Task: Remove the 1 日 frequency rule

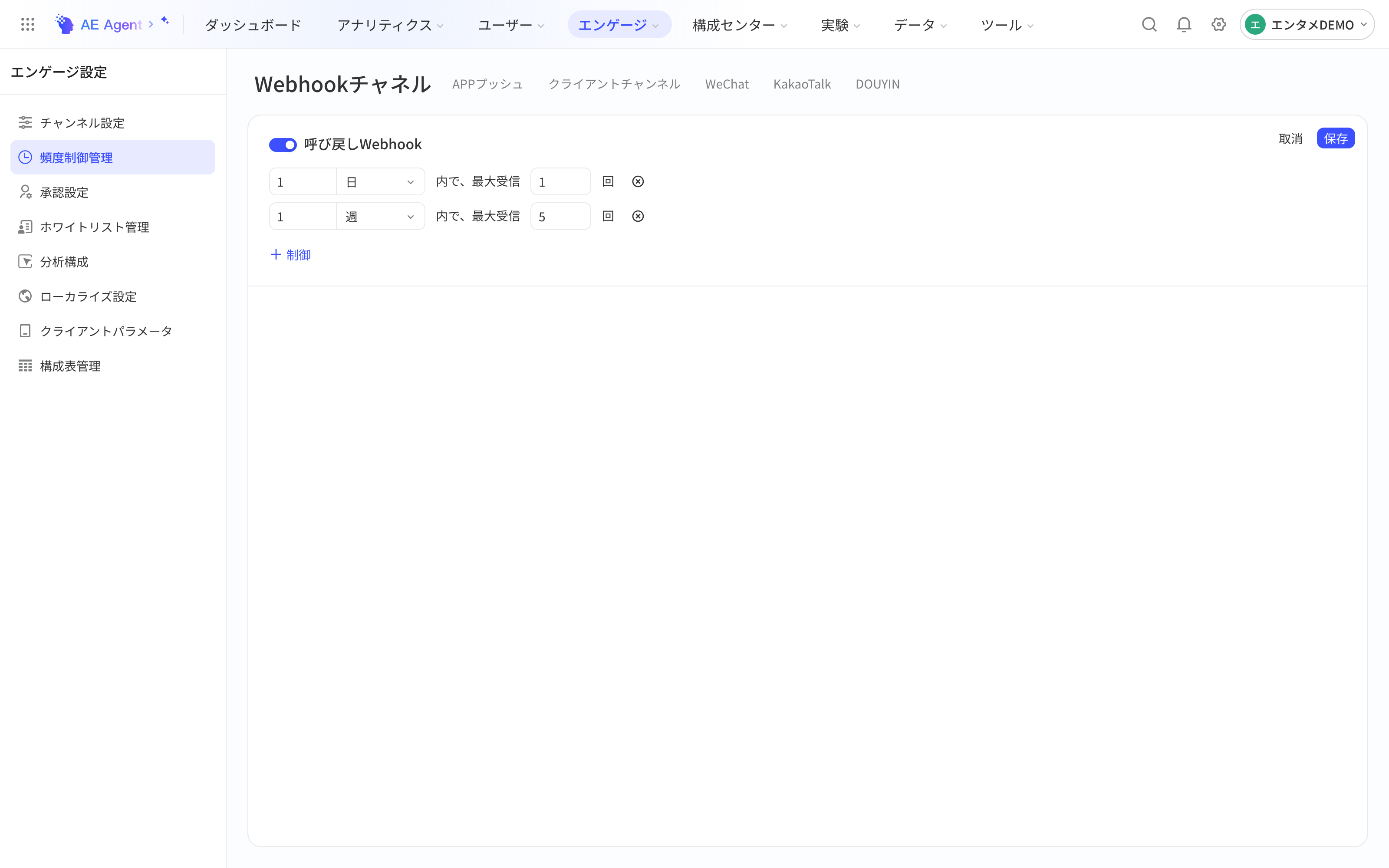Action: pos(638,181)
